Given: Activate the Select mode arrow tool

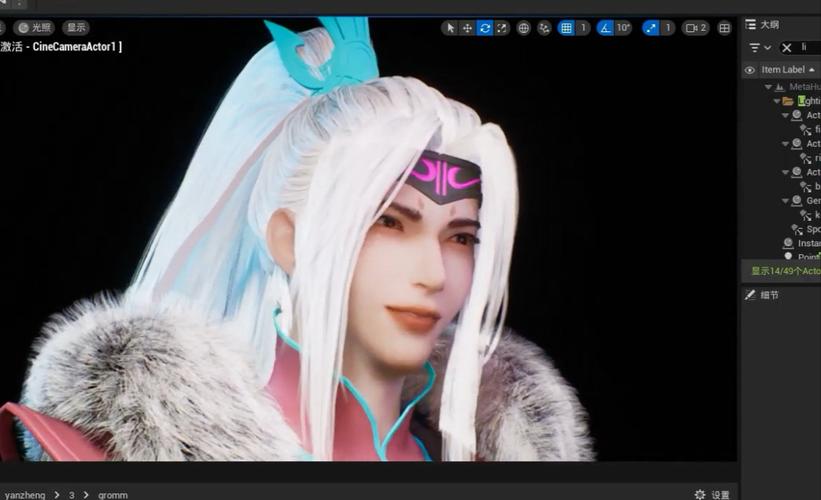Looking at the screenshot, I should (450, 28).
